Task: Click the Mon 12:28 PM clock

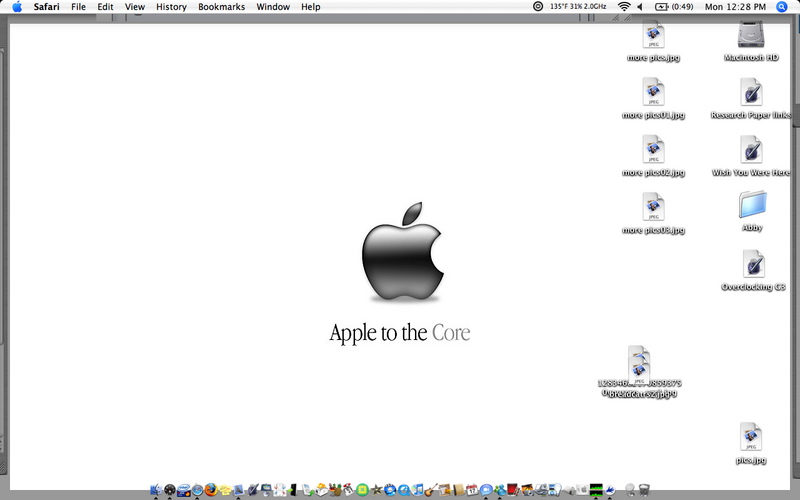Action: [735, 7]
